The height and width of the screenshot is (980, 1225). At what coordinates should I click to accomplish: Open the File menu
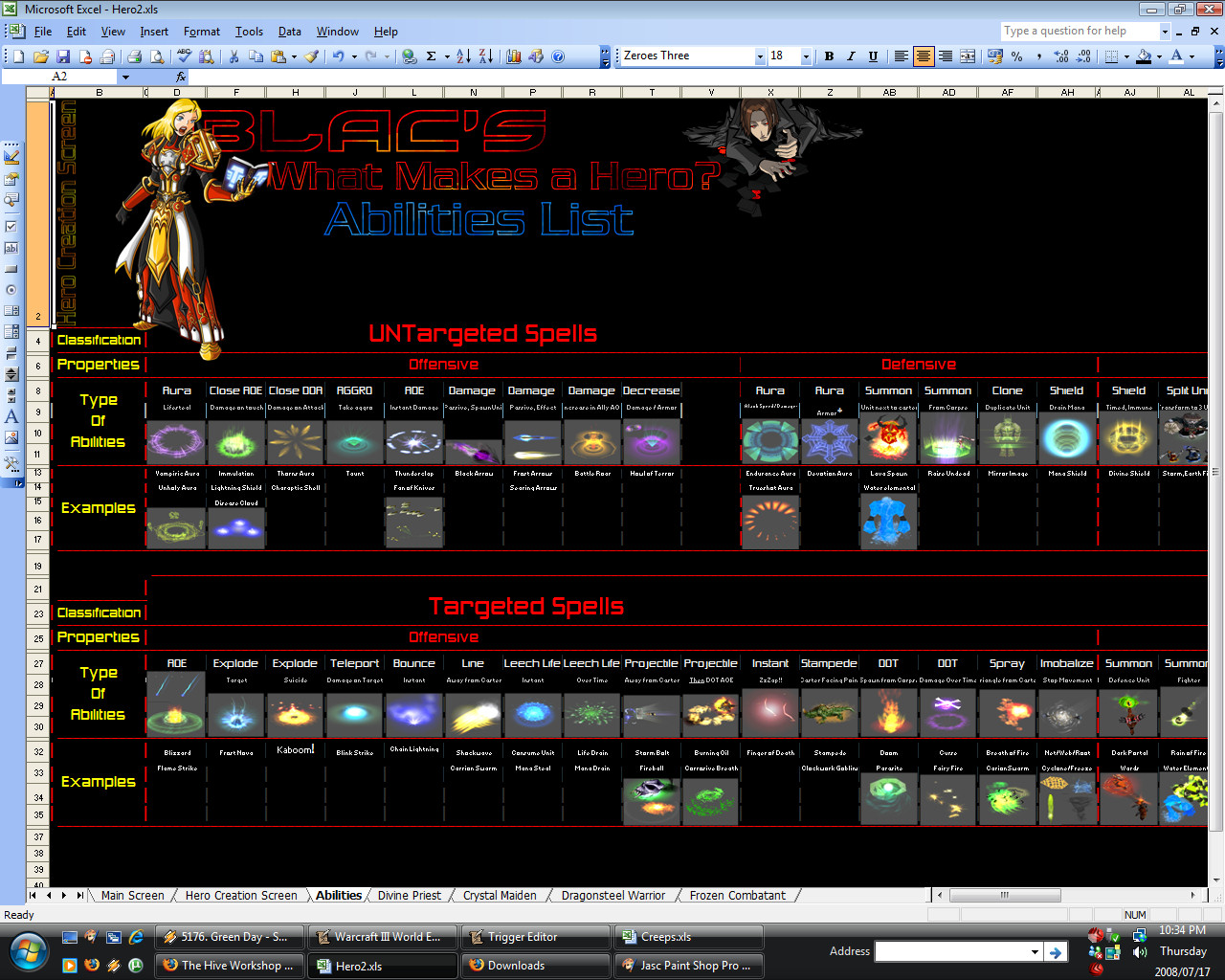click(x=43, y=32)
